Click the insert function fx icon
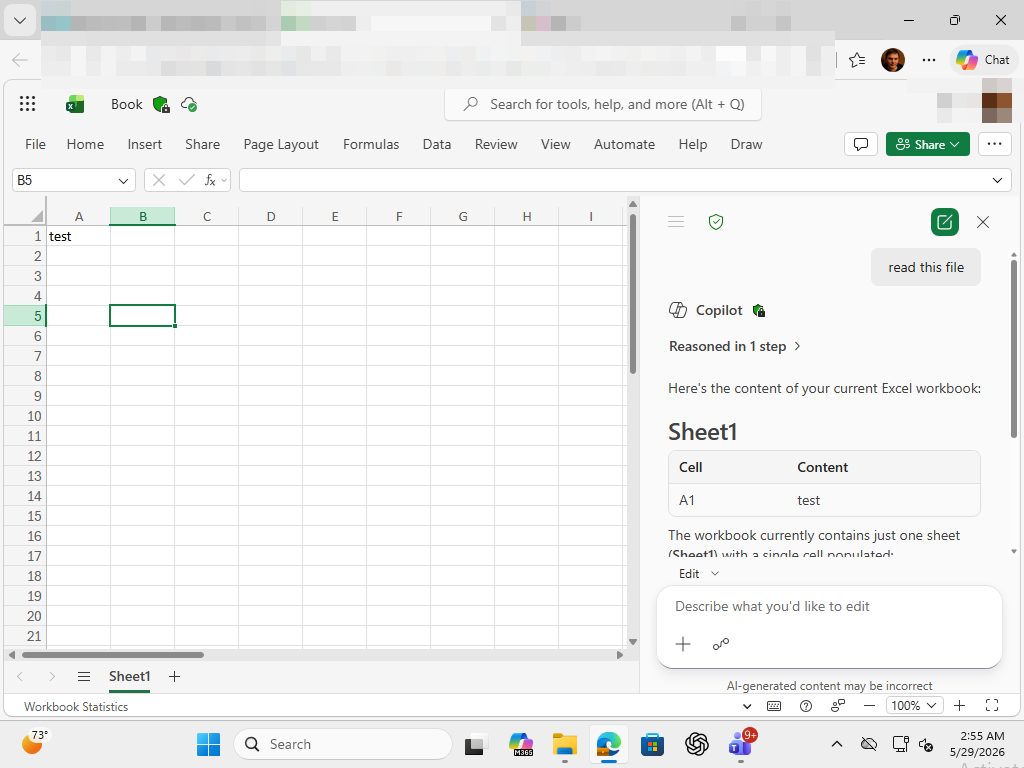 [x=210, y=180]
